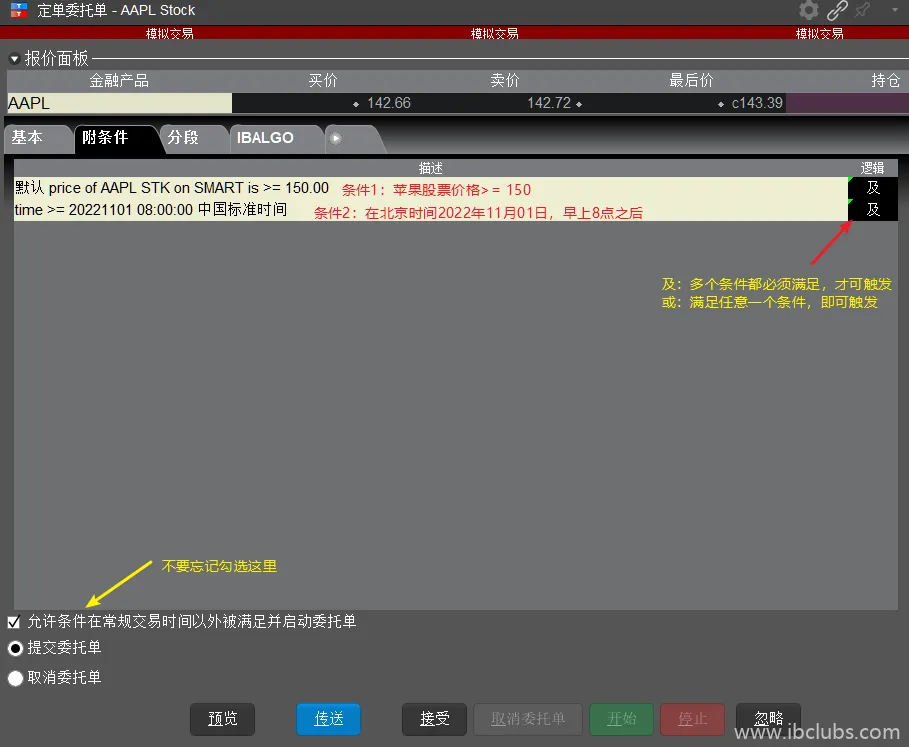Screen dimensions: 909x747
Task: Click the TWS app logo icon
Action: click(x=18, y=10)
